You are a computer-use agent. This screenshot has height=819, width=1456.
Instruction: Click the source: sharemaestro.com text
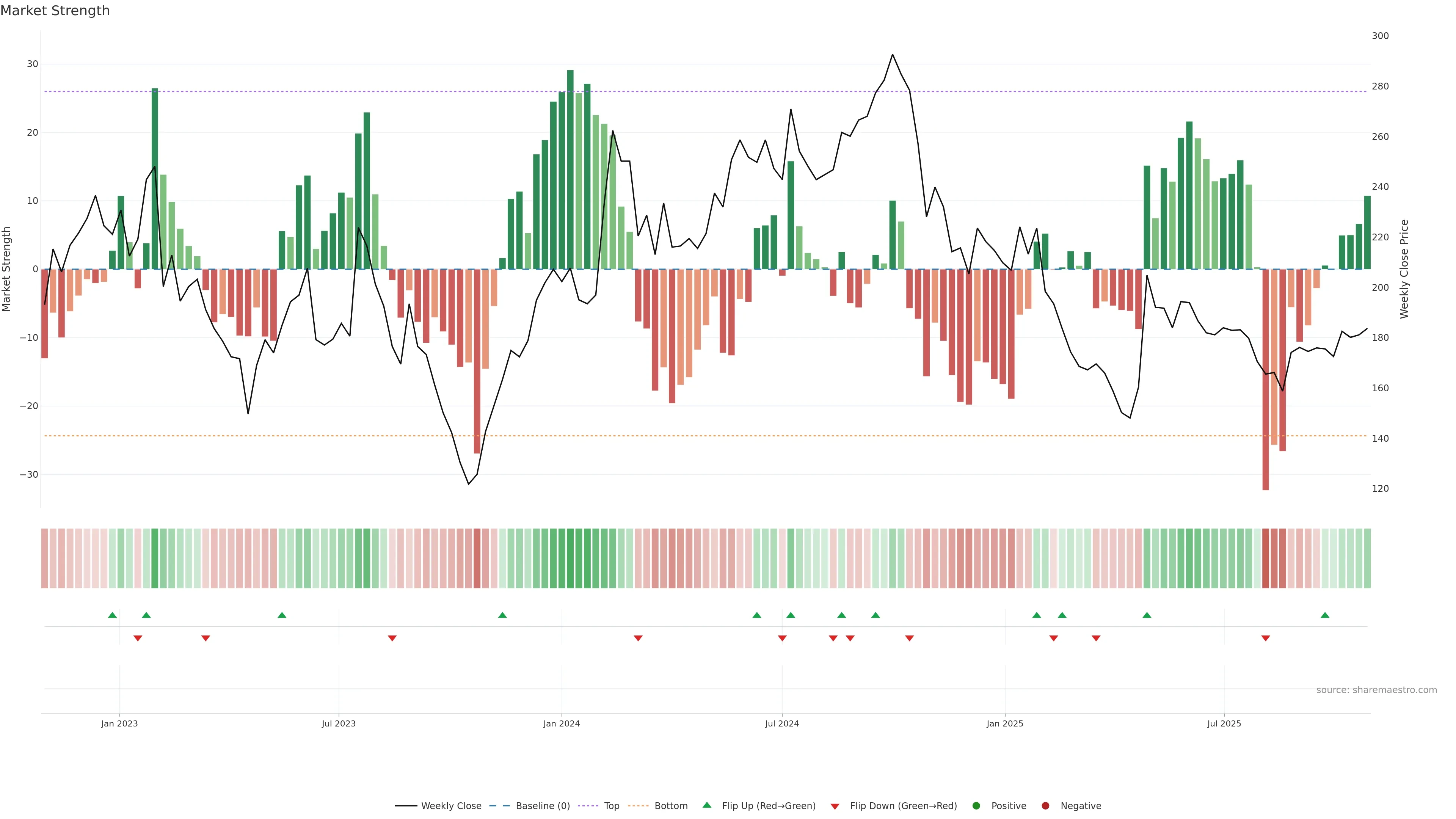tap(1376, 690)
